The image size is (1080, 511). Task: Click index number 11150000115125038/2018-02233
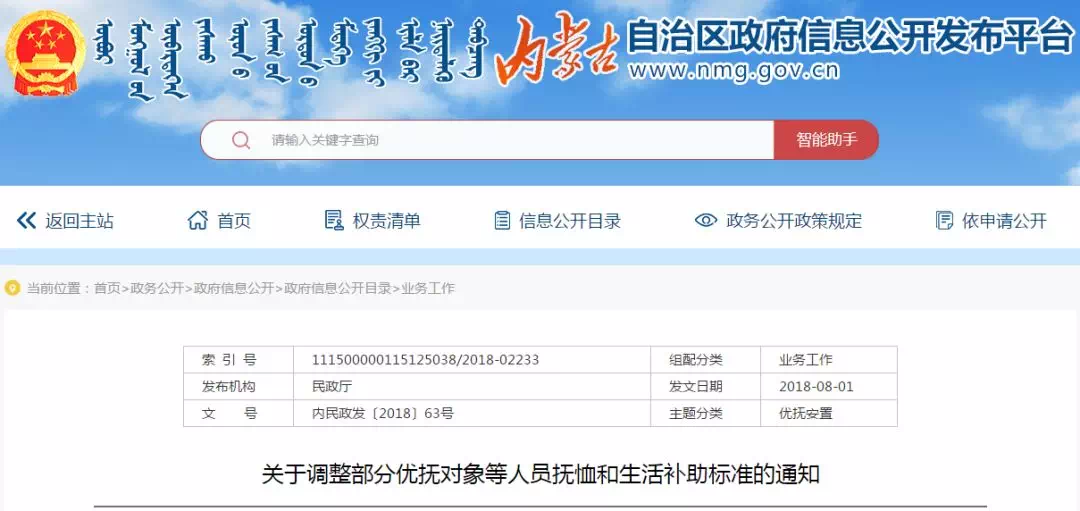(x=426, y=359)
